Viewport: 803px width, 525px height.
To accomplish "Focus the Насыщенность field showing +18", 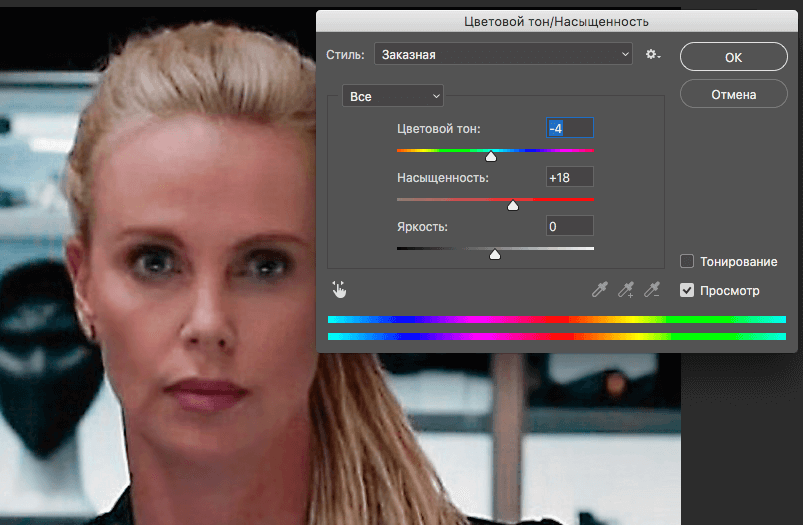I will point(569,177).
